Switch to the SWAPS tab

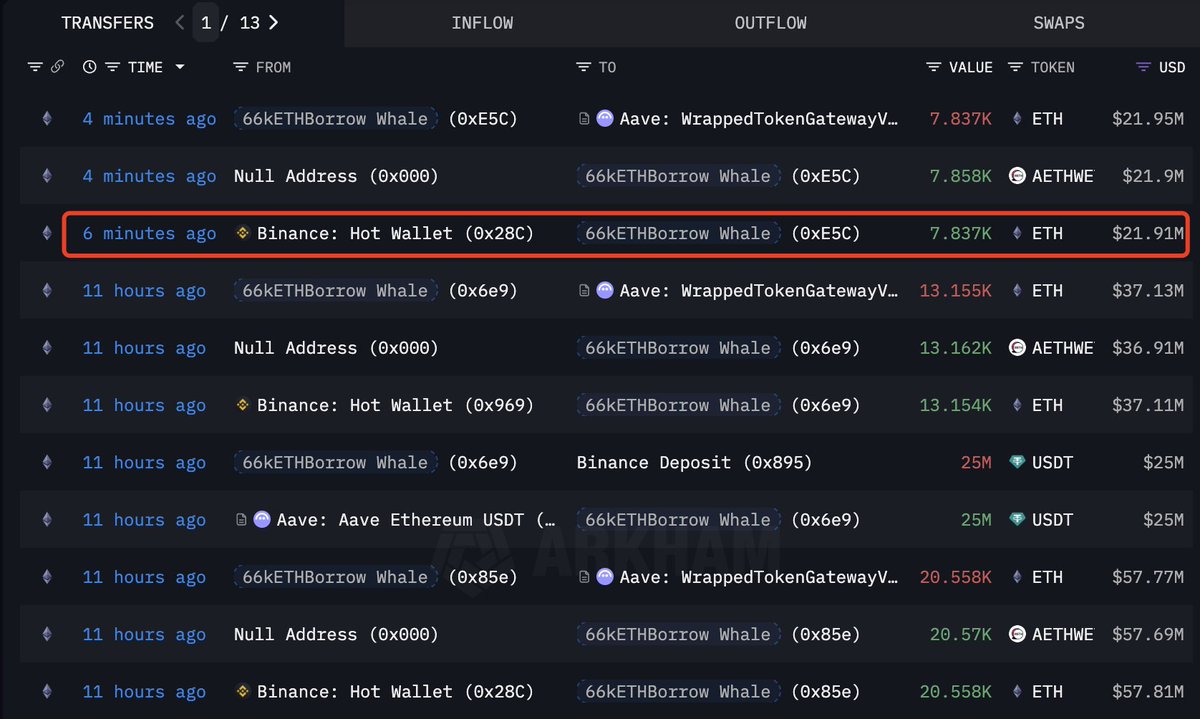coord(1058,22)
